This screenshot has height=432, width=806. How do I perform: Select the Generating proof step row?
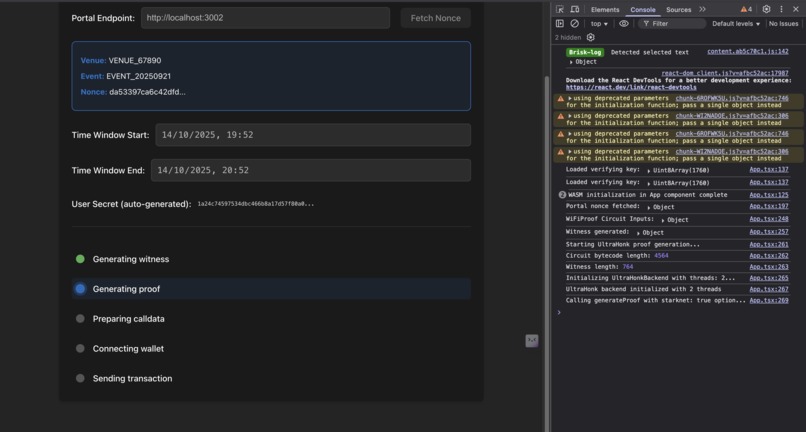[x=271, y=289]
